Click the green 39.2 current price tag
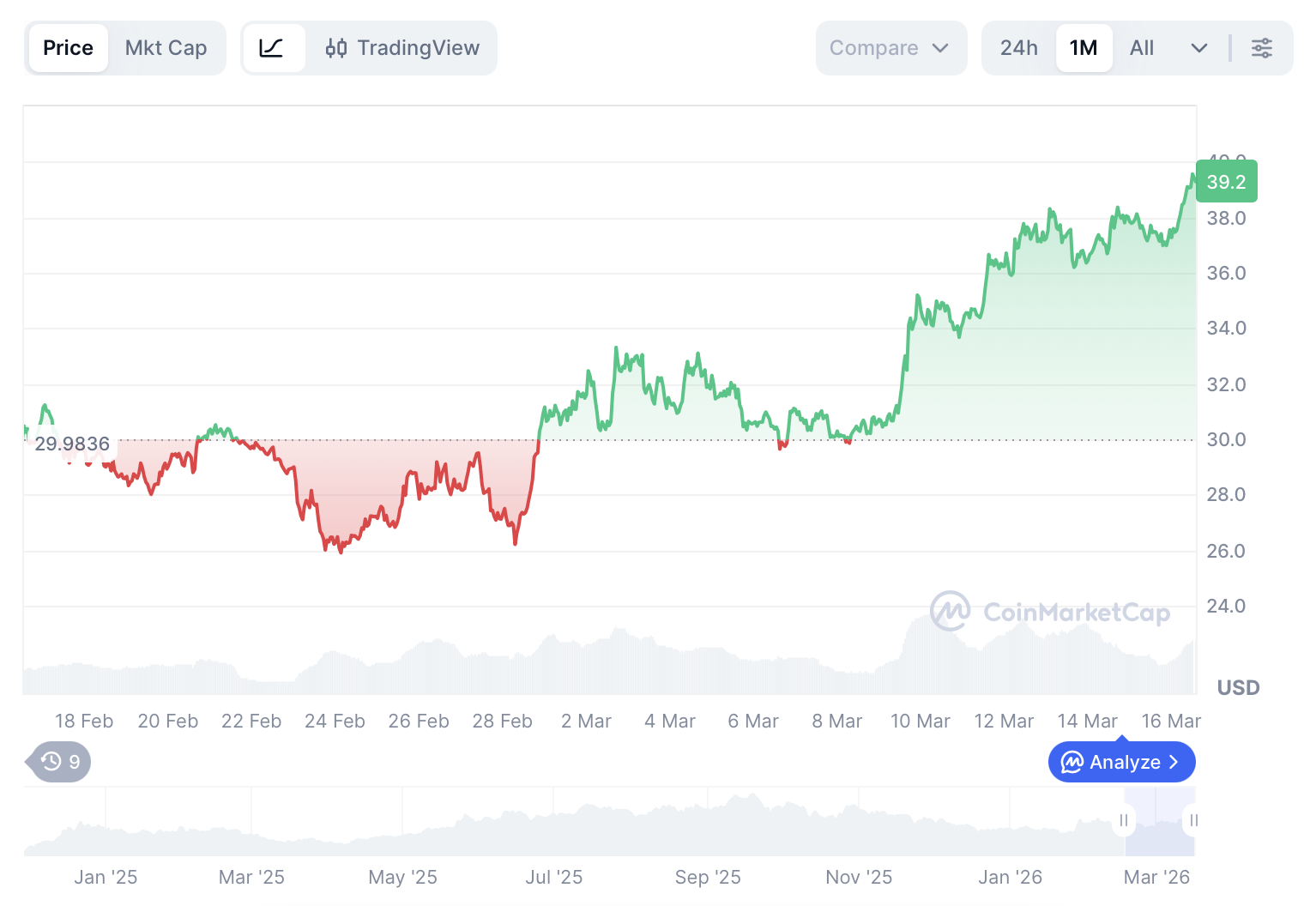The height and width of the screenshot is (906, 1316). click(x=1226, y=182)
